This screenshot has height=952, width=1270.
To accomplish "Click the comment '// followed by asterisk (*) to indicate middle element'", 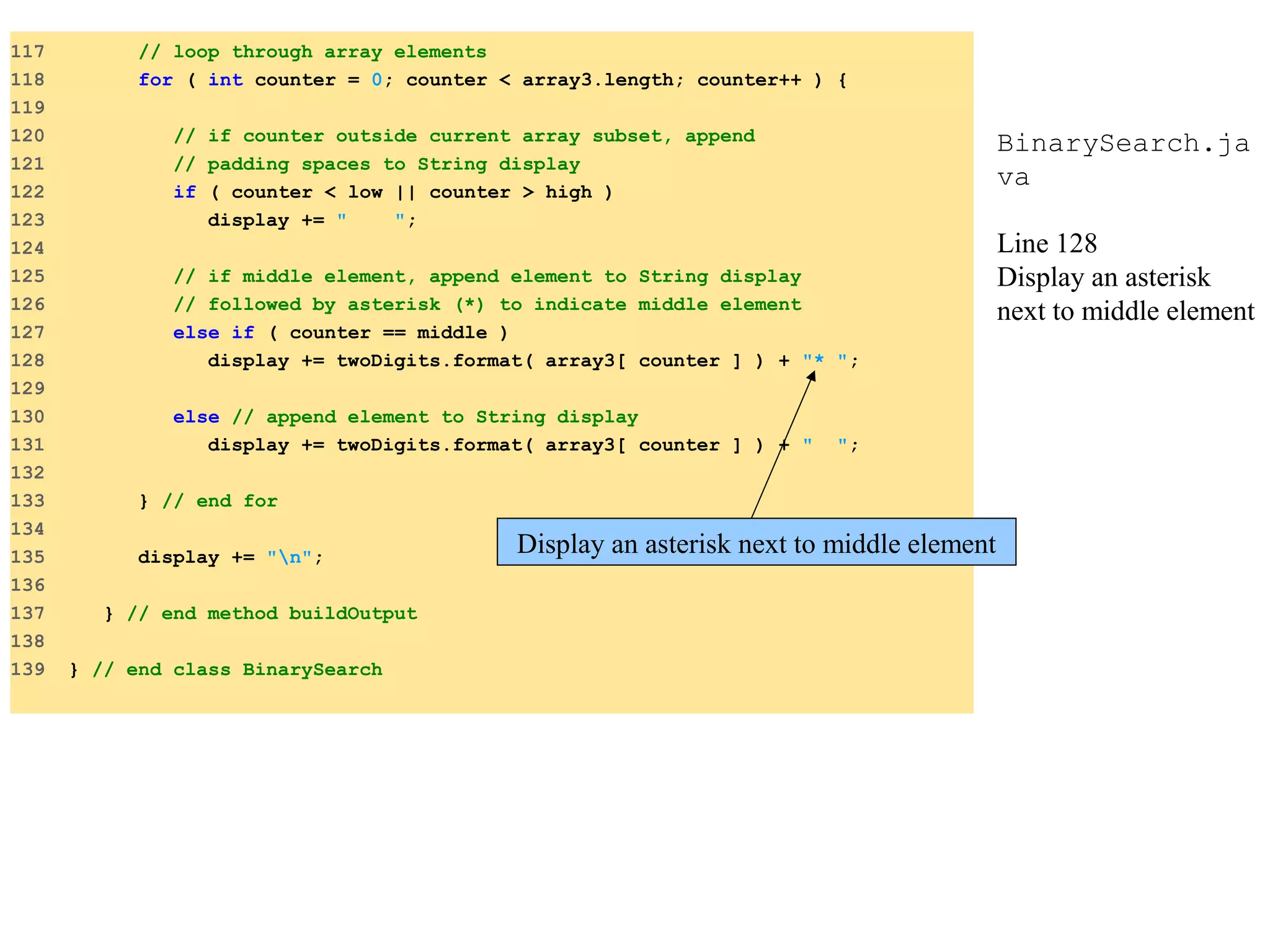I will 487,304.
